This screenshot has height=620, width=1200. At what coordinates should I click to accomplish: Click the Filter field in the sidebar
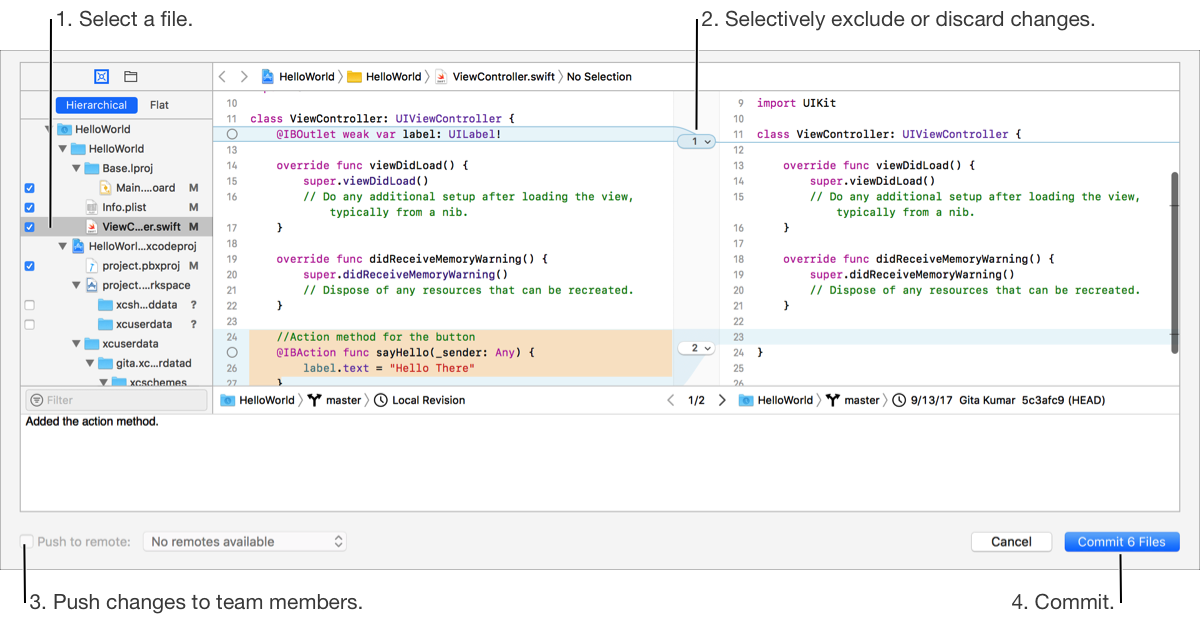coord(116,400)
